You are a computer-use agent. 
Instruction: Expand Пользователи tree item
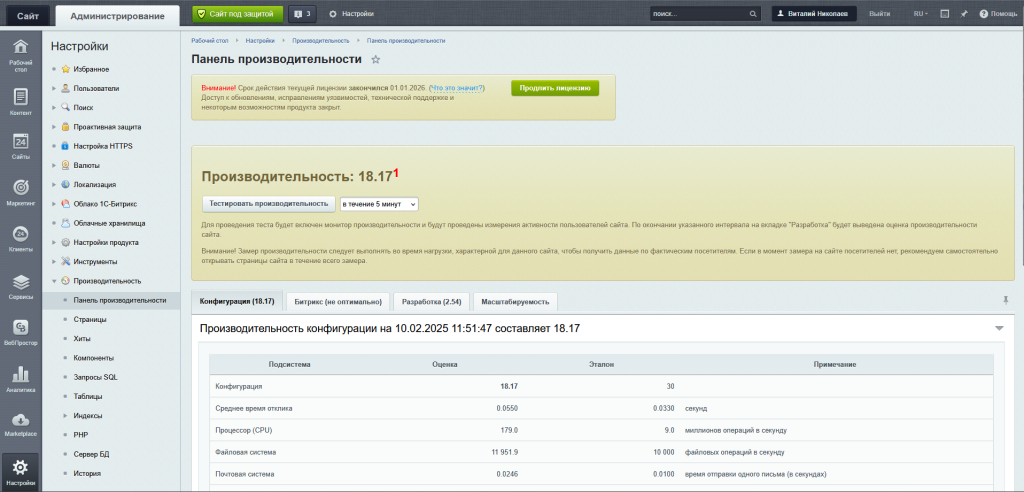(x=54, y=88)
